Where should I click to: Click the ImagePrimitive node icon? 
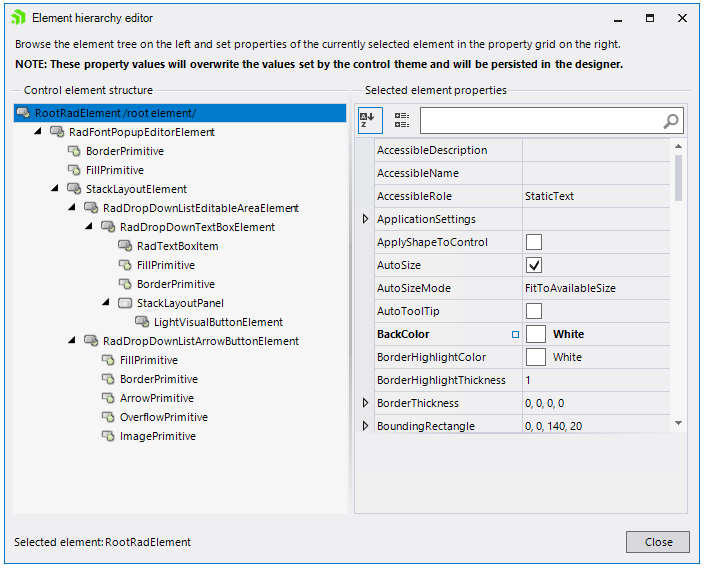(108, 436)
